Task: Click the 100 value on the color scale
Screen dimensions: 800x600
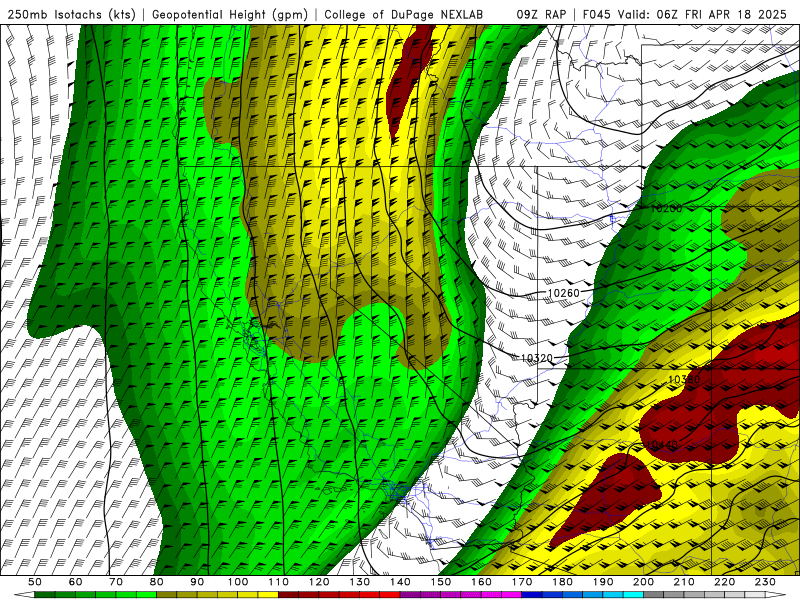Action: point(238,582)
